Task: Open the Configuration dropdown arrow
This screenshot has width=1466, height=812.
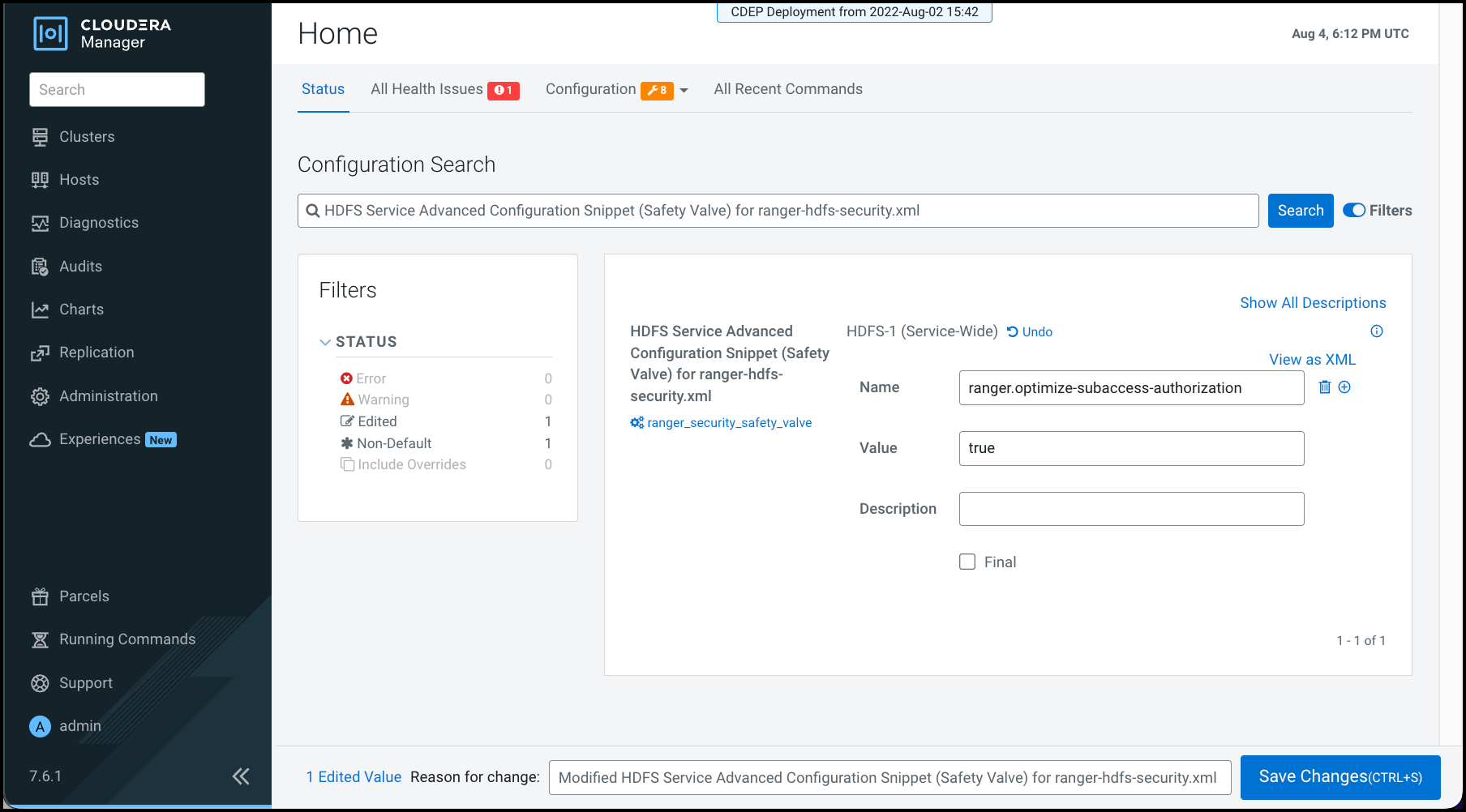Action: point(684,90)
